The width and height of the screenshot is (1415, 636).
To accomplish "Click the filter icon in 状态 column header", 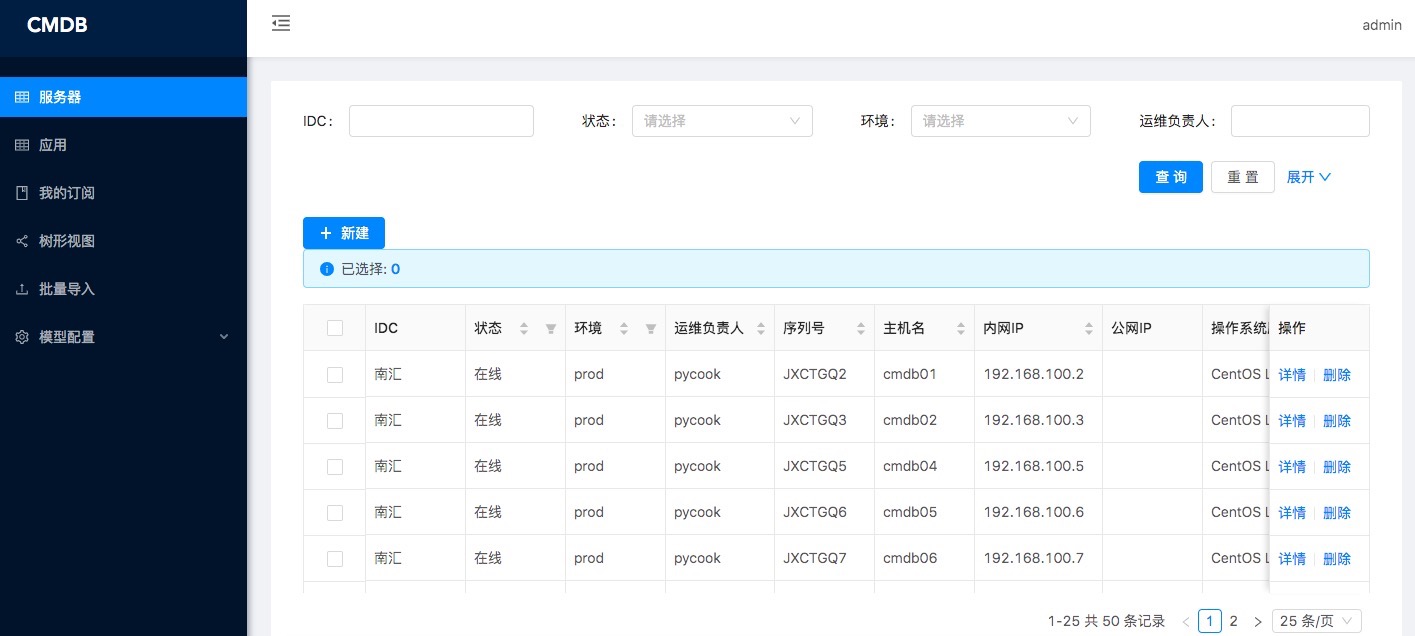I will coord(550,329).
